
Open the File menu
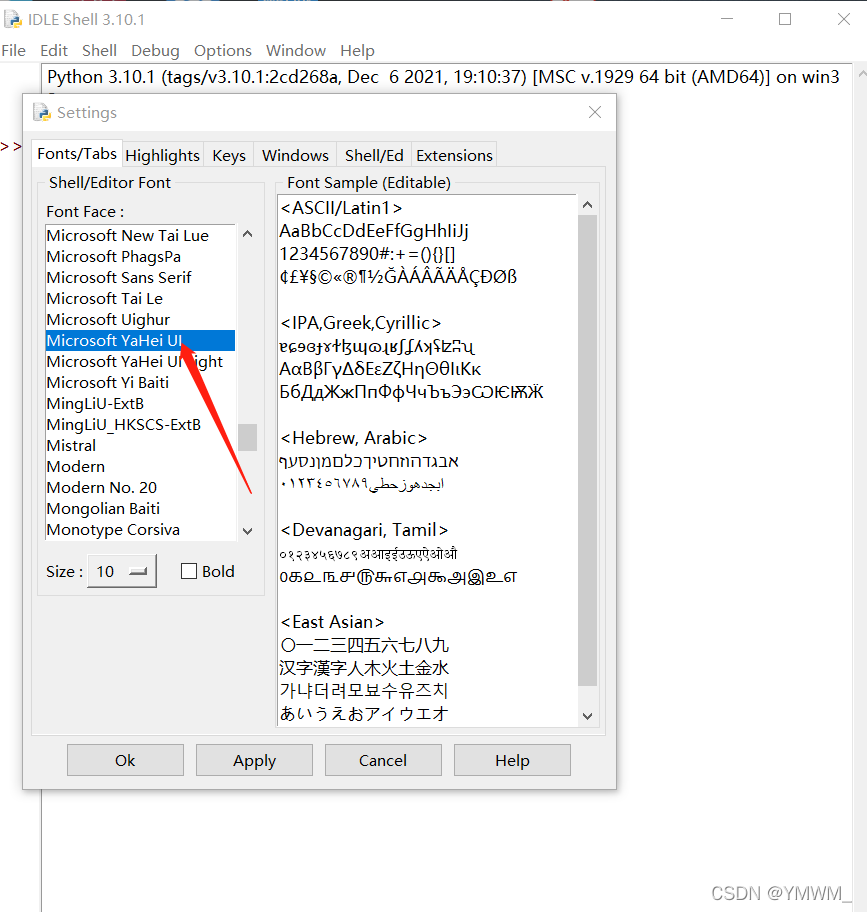pos(13,51)
